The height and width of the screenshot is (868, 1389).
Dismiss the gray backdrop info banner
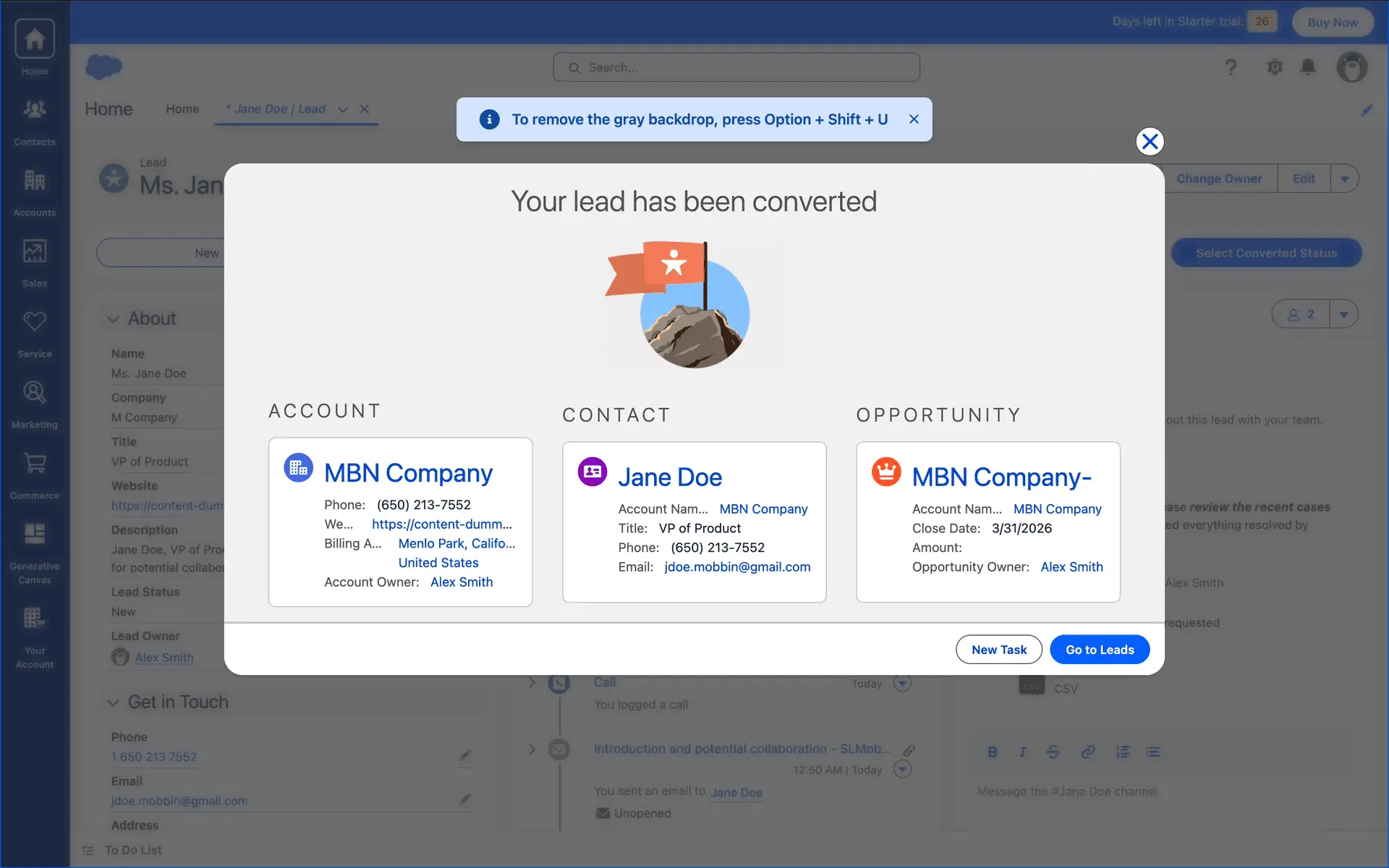pyautogui.click(x=914, y=119)
